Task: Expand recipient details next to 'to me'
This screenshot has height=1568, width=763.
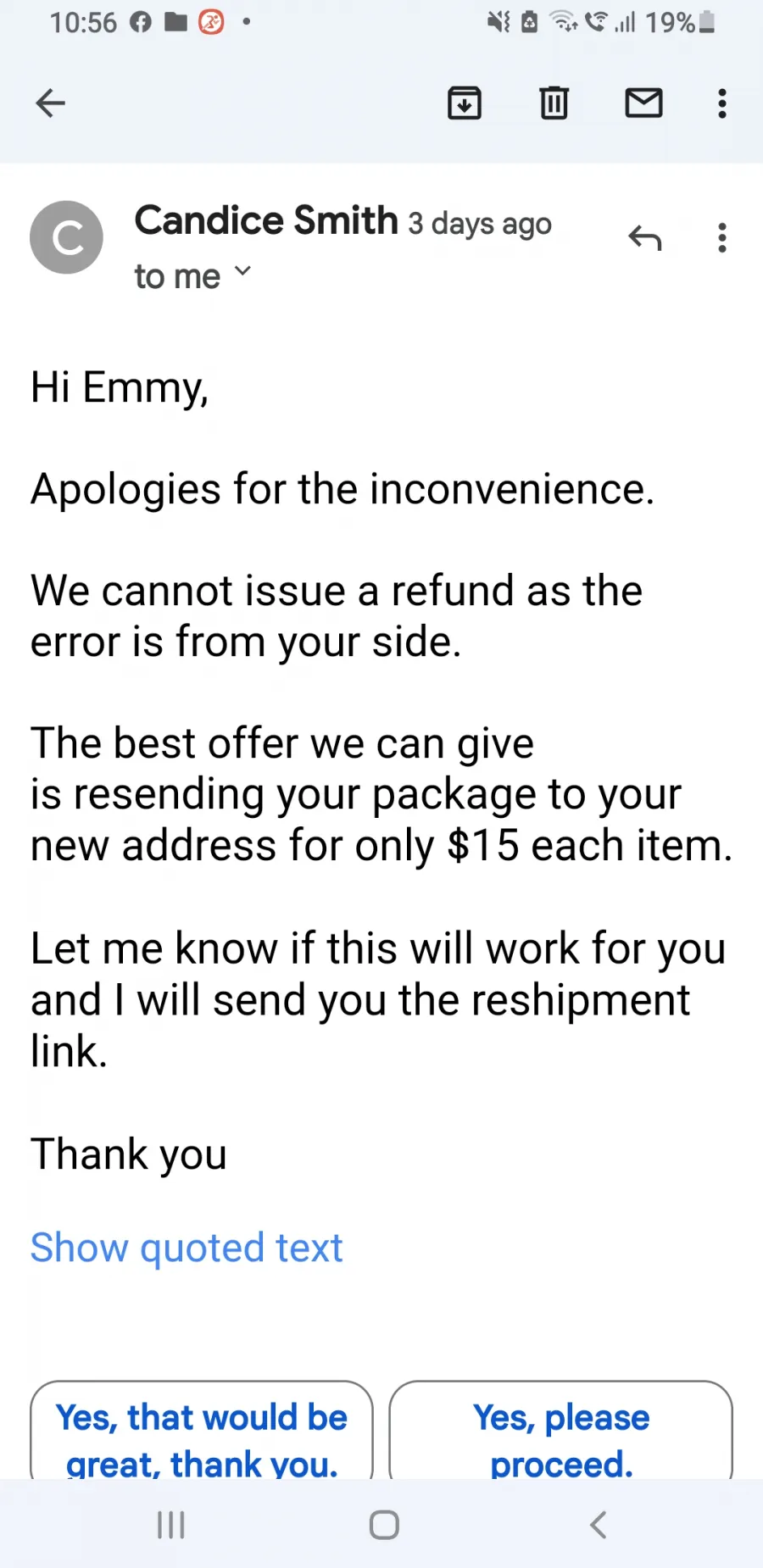Action: coord(242,272)
